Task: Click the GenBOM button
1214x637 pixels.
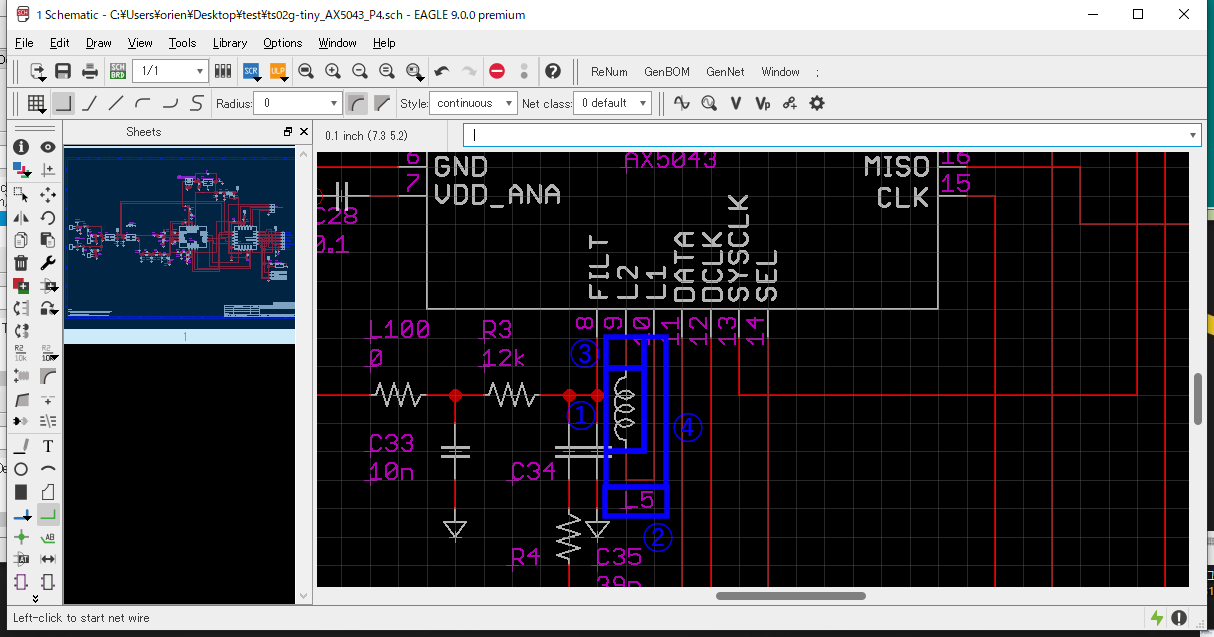Action: 667,72
